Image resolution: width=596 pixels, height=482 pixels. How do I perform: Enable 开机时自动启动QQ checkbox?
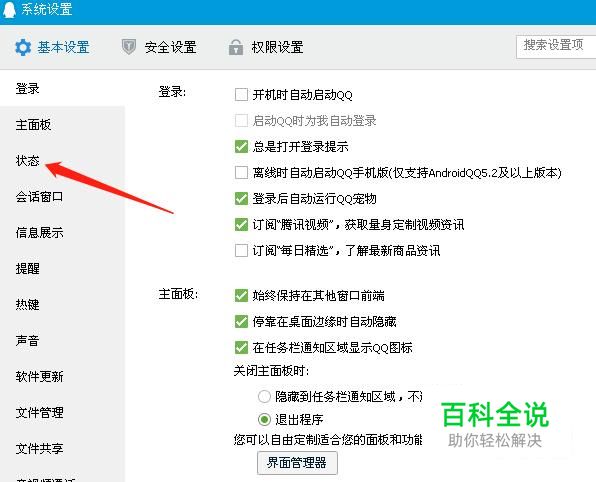(241, 94)
